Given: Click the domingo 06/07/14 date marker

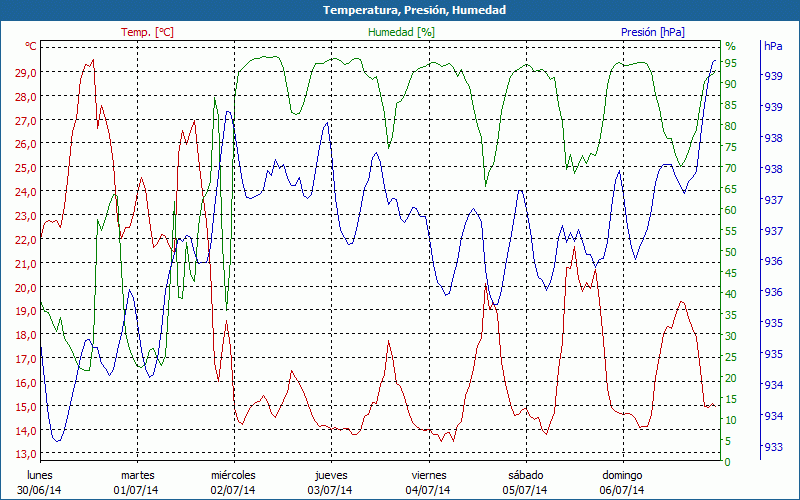Looking at the screenshot, I should [622, 482].
